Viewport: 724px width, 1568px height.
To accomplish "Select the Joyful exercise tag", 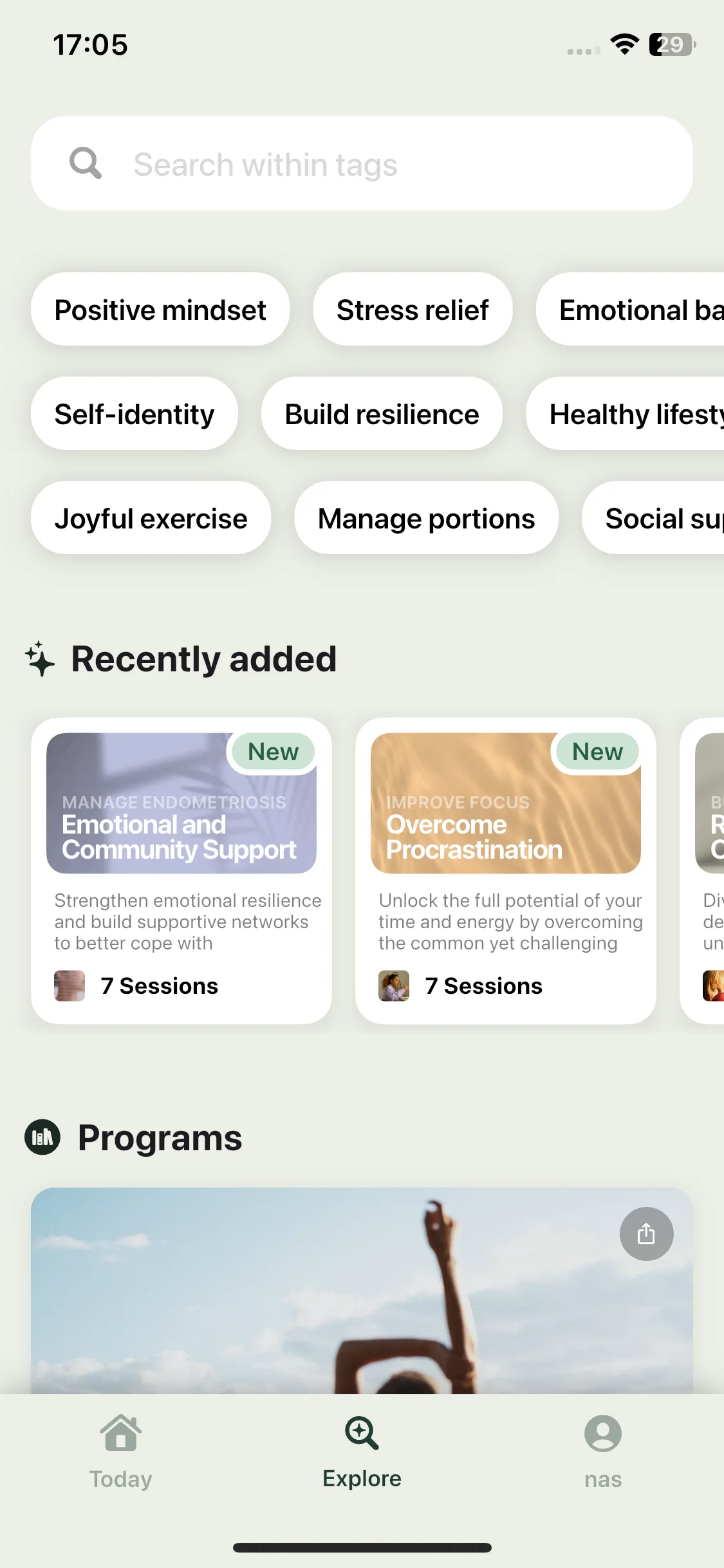I will point(151,518).
